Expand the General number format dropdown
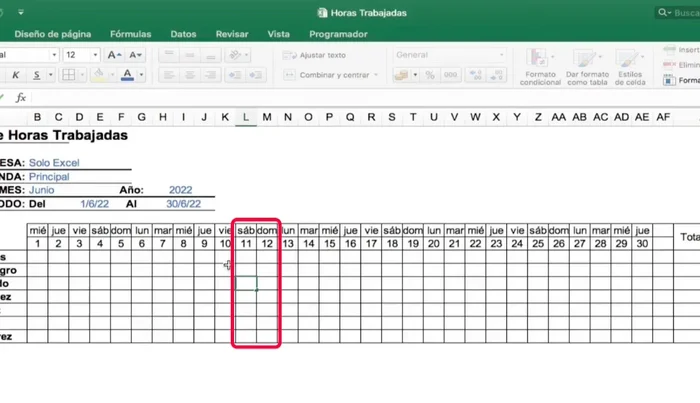 503,55
